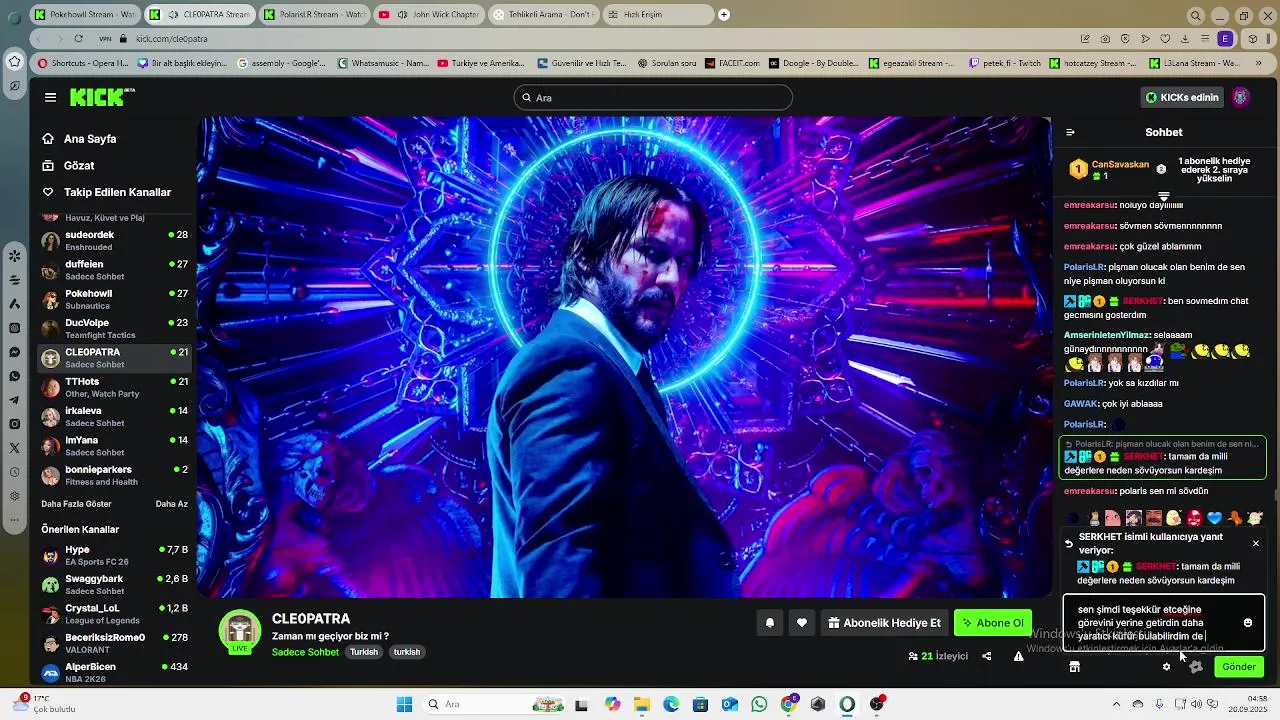The height and width of the screenshot is (720, 1280).
Task: Open FACEIT.com bookmark
Action: 731,63
